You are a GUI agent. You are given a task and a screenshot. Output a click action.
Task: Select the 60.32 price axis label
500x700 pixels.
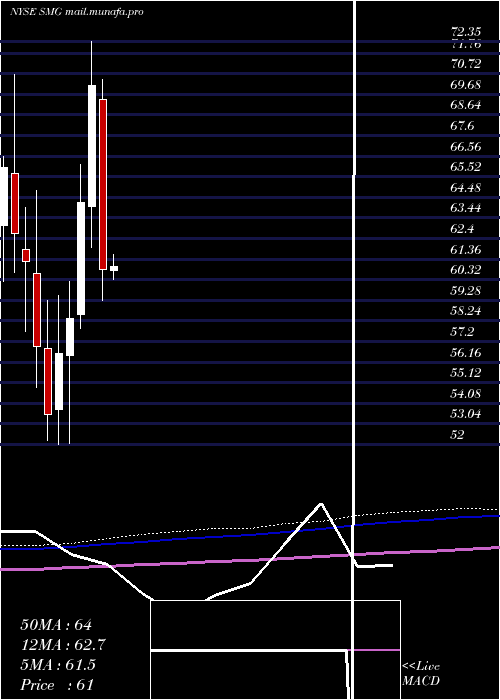(466, 270)
